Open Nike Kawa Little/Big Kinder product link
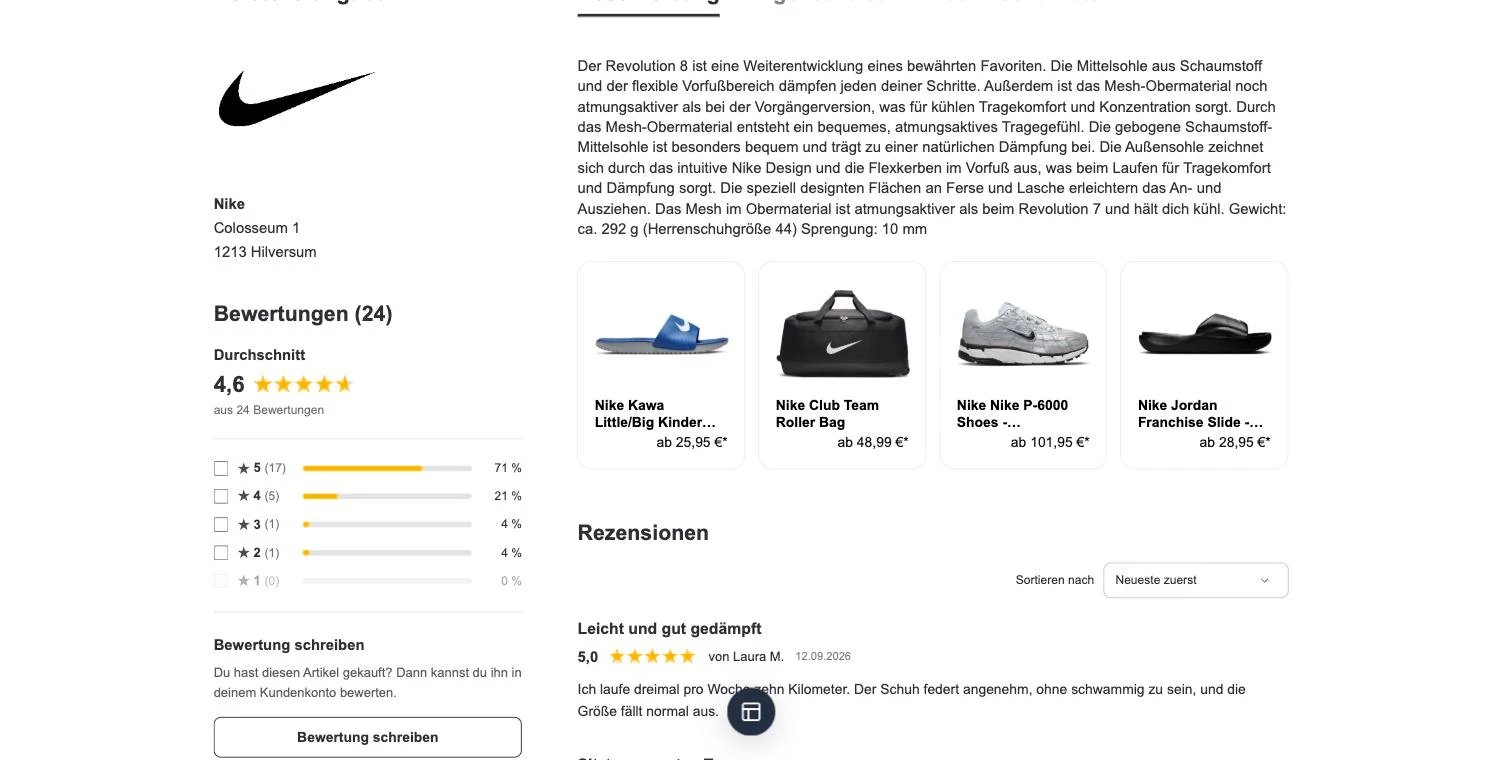This screenshot has height=760, width=1502. coord(655,414)
